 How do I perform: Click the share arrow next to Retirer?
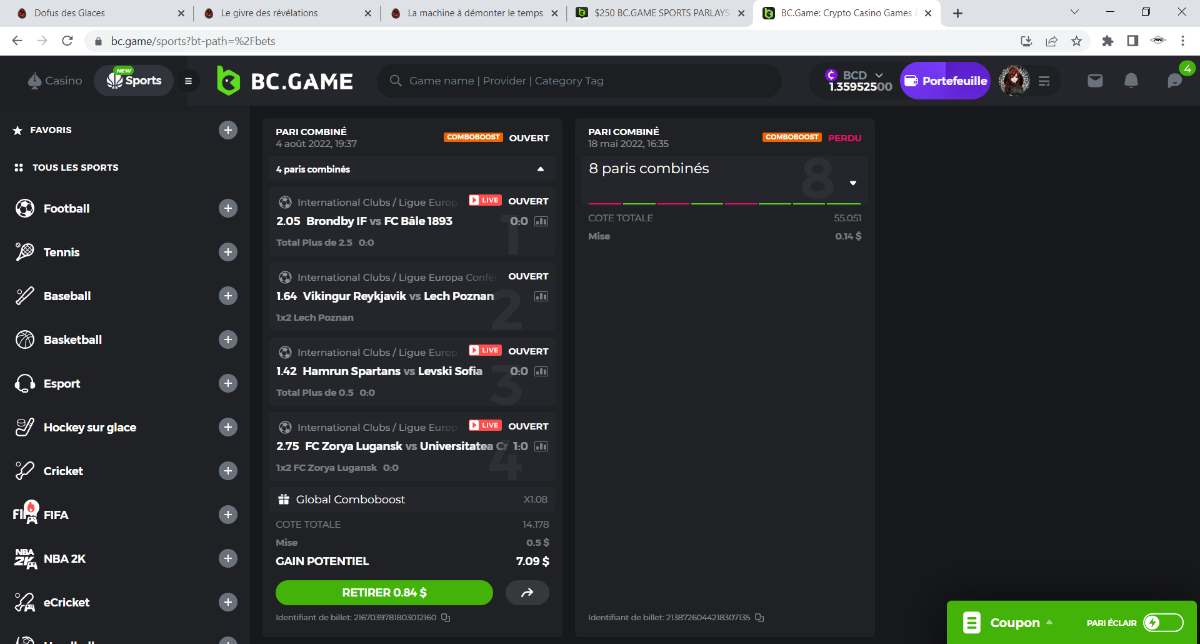pyautogui.click(x=527, y=593)
